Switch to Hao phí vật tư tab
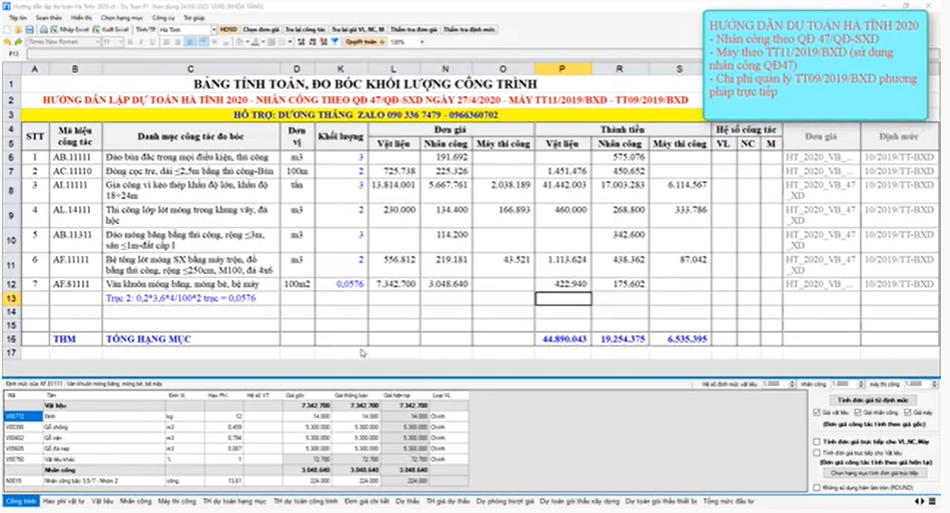950x513 pixels. (64, 501)
